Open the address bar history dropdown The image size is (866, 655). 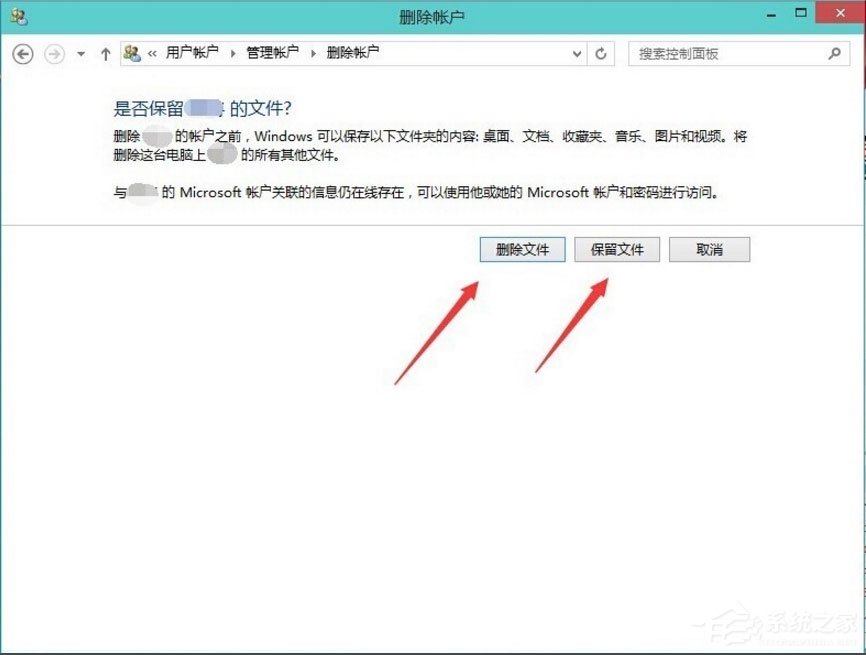point(575,54)
